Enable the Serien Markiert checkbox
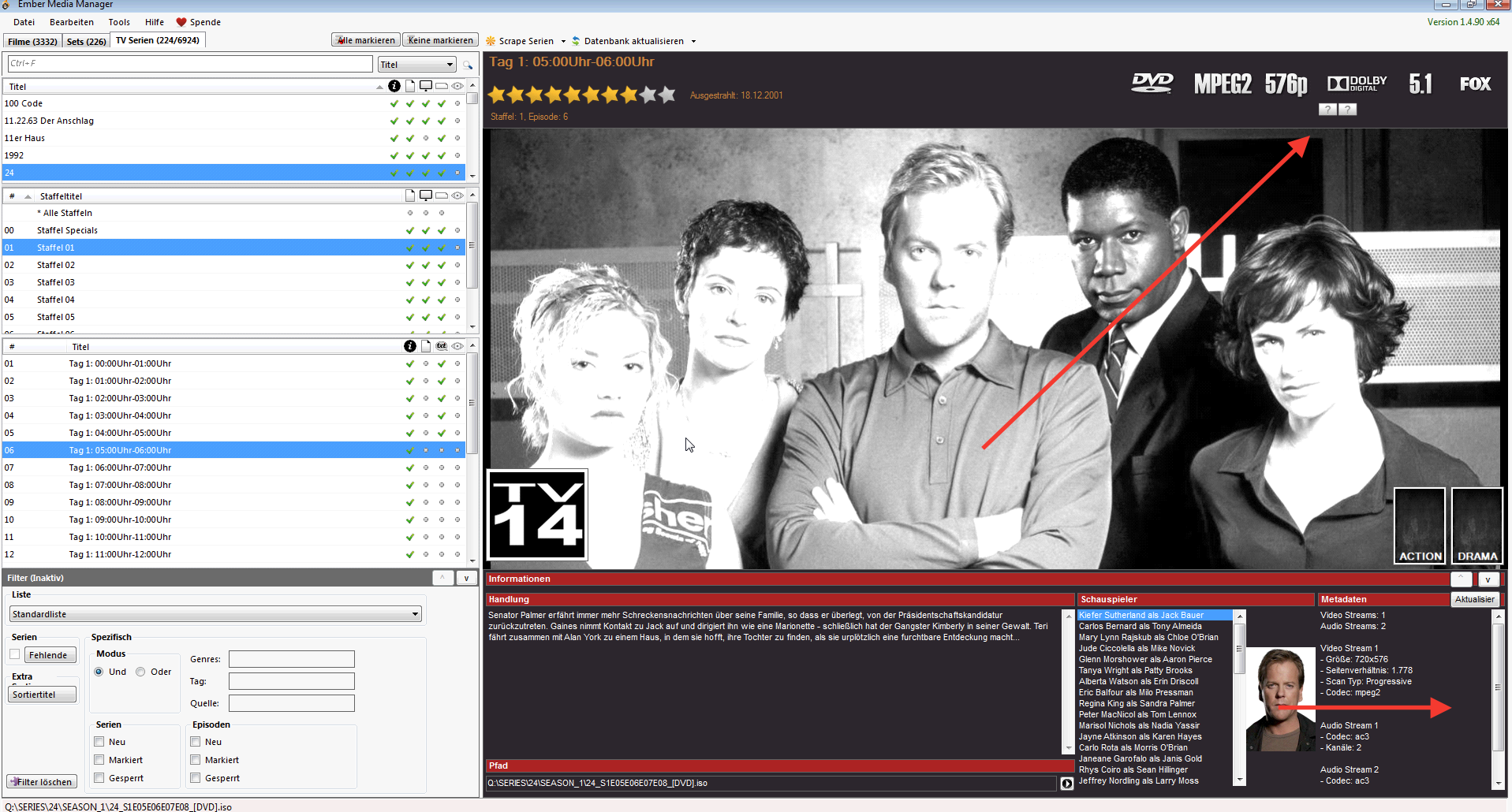The height and width of the screenshot is (812, 1512). click(99, 760)
